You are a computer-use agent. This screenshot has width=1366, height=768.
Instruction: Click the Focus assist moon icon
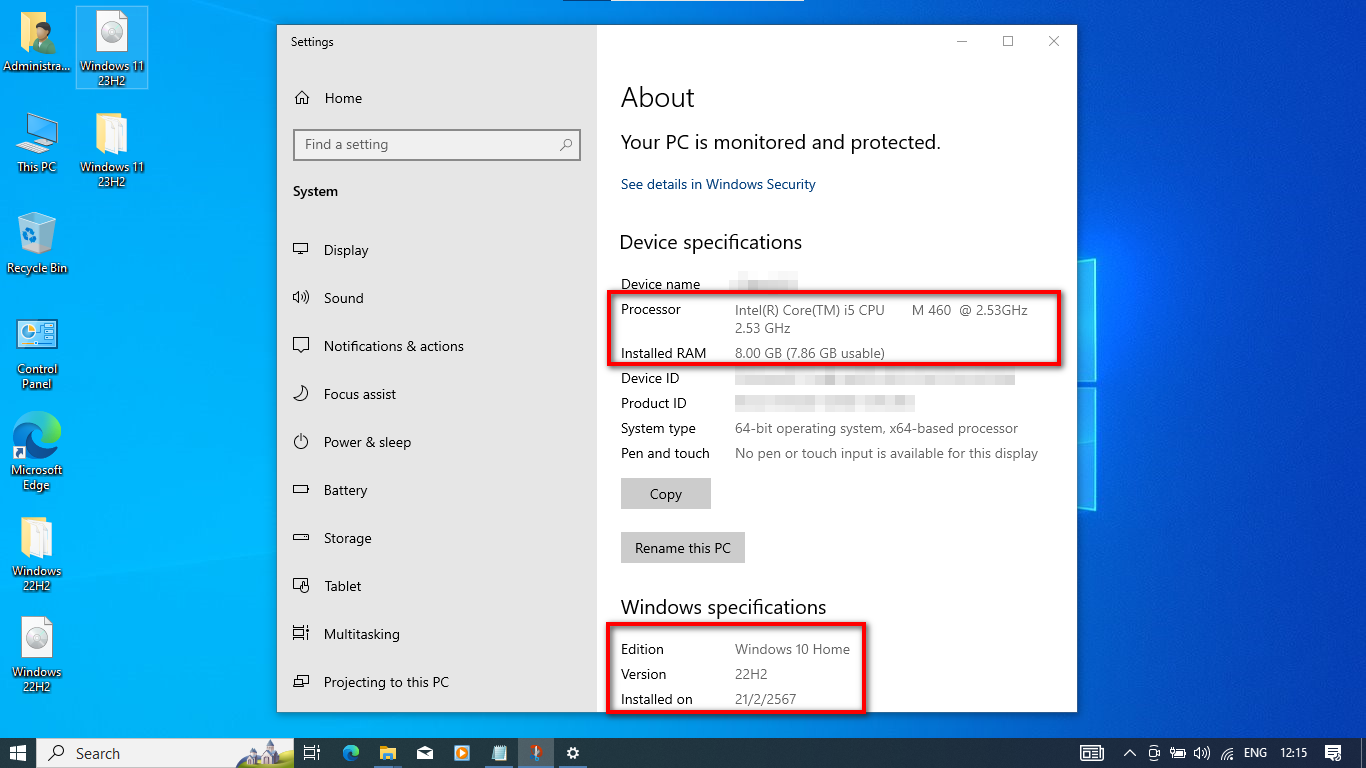pos(301,393)
